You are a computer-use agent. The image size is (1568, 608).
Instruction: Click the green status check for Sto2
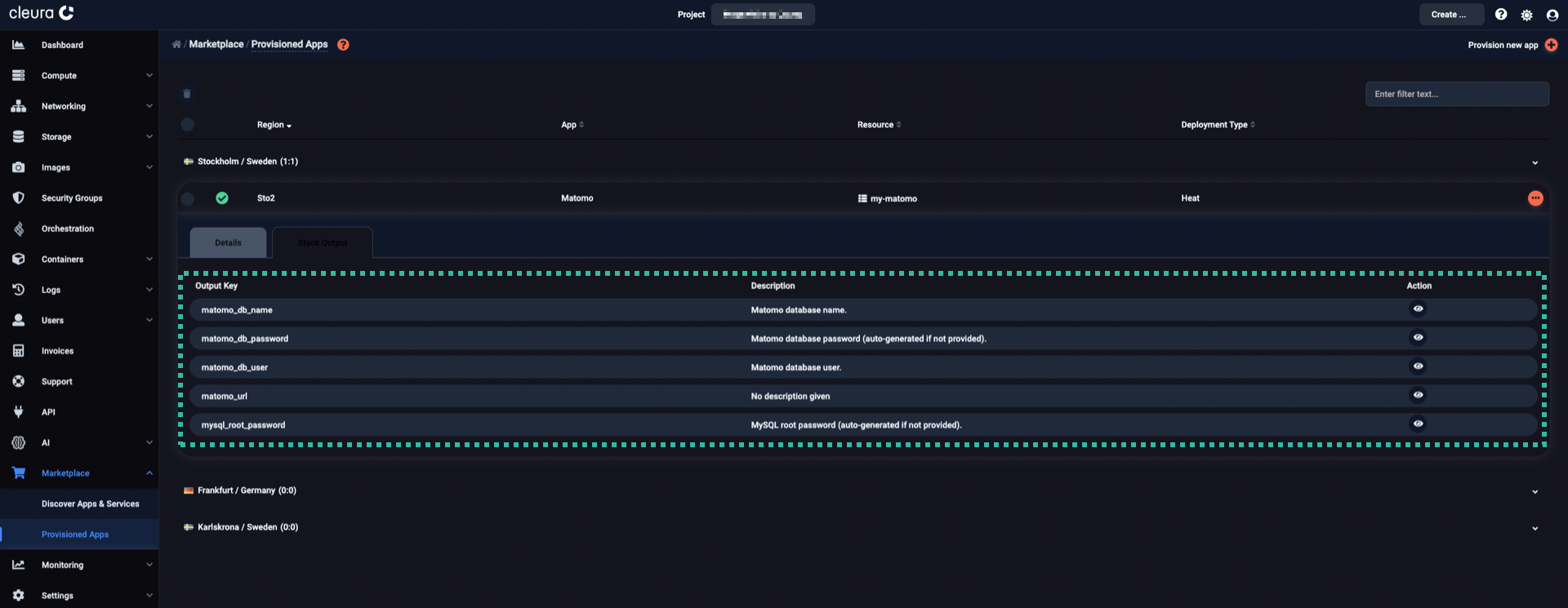pyautogui.click(x=222, y=197)
